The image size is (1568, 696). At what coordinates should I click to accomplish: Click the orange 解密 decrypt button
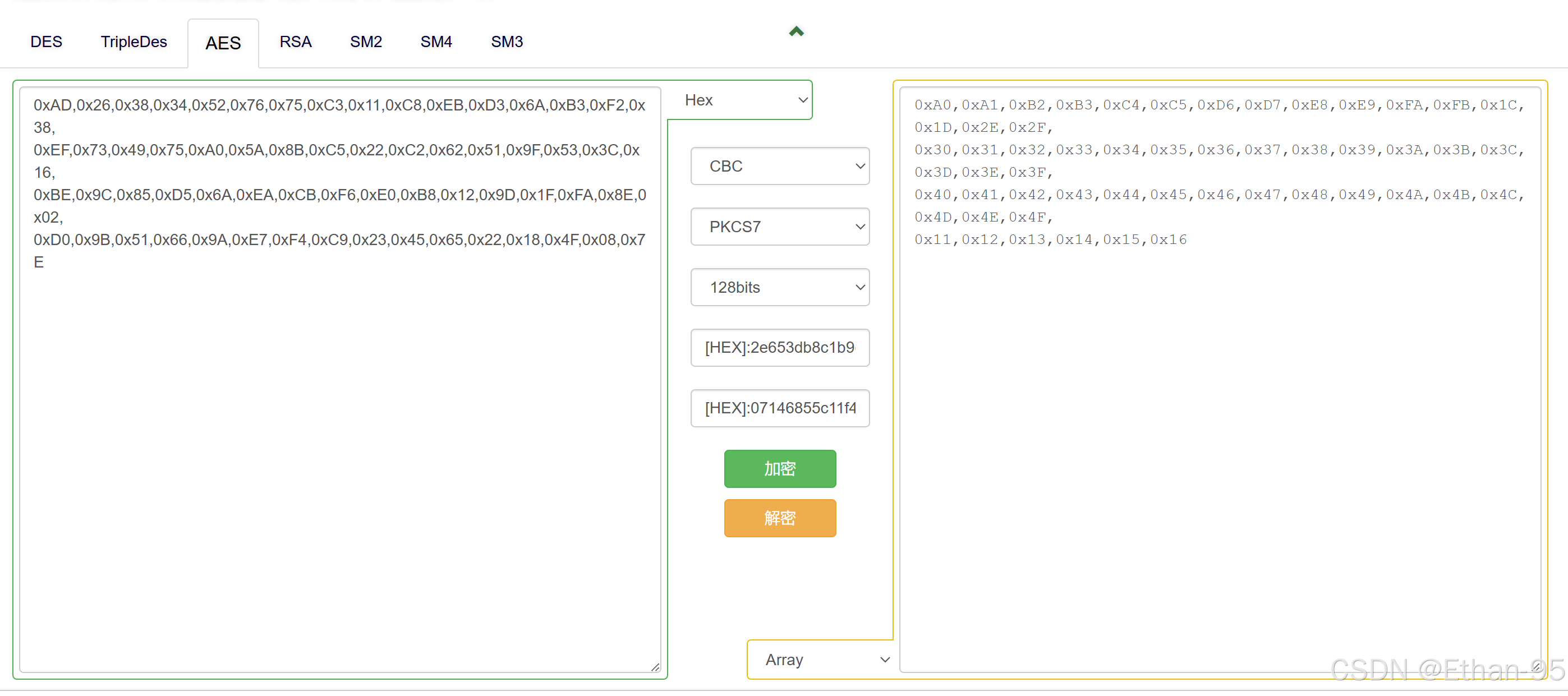pyautogui.click(x=780, y=518)
